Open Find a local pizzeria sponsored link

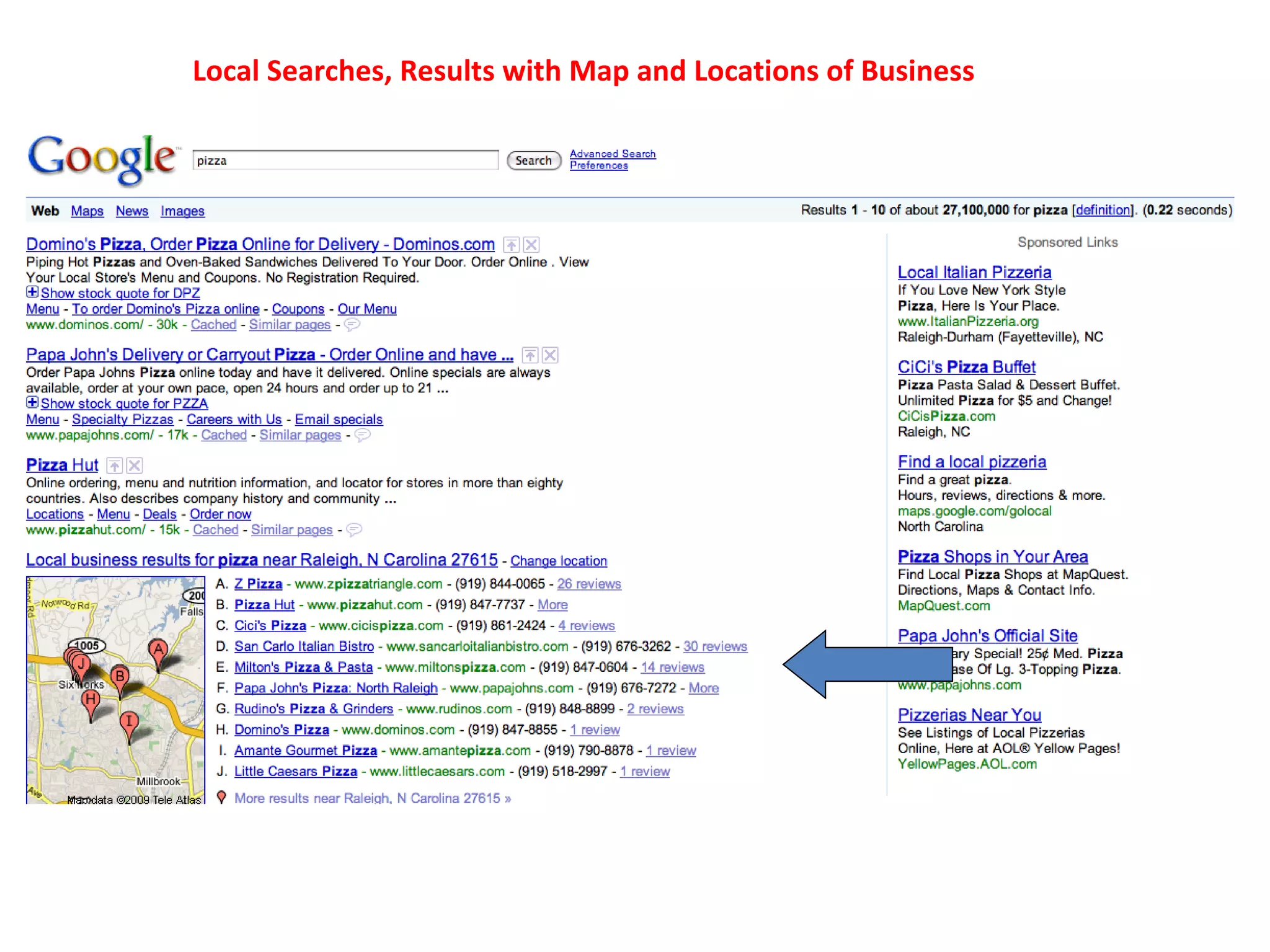click(972, 462)
